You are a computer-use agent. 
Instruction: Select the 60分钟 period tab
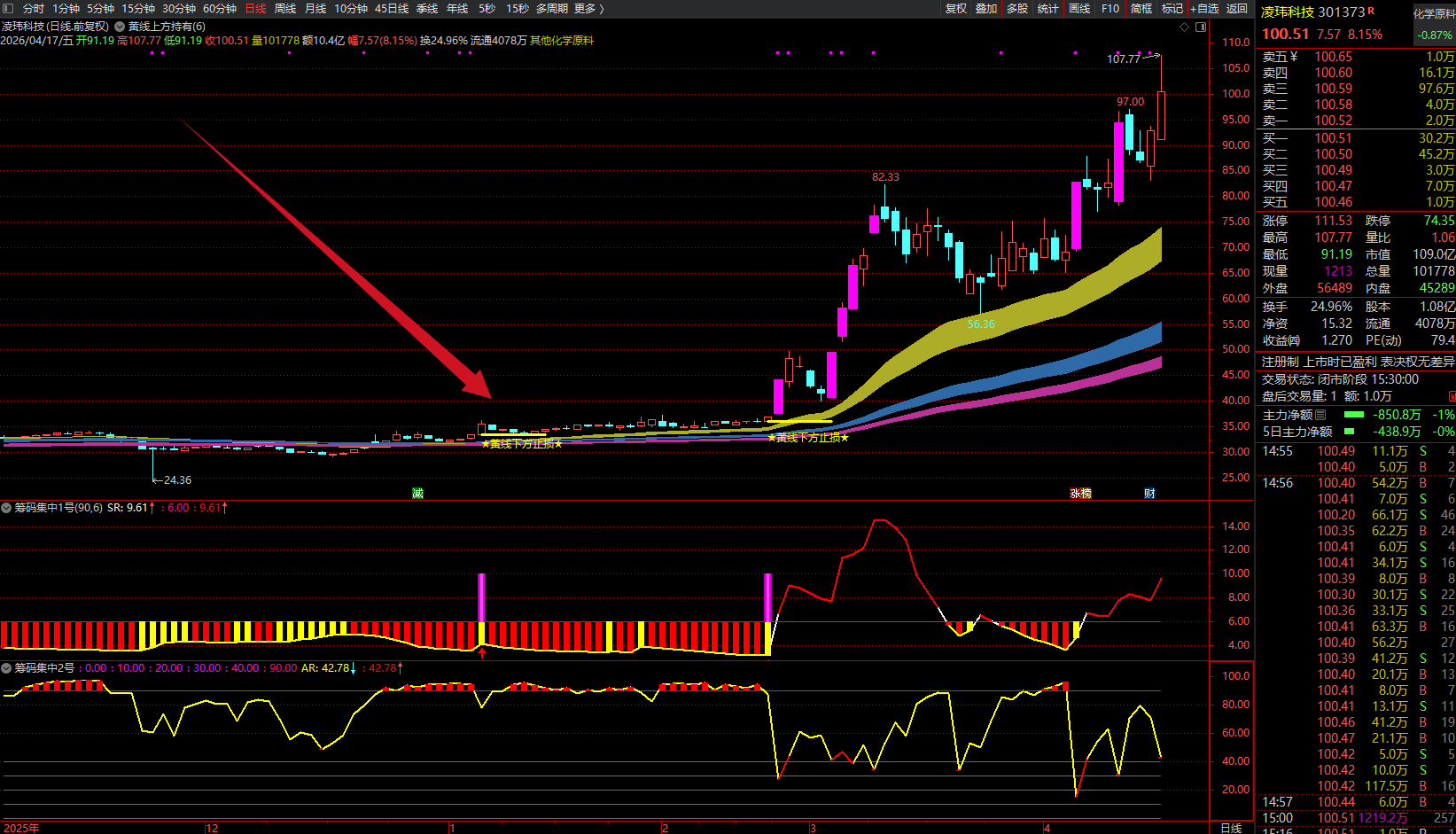(x=220, y=8)
